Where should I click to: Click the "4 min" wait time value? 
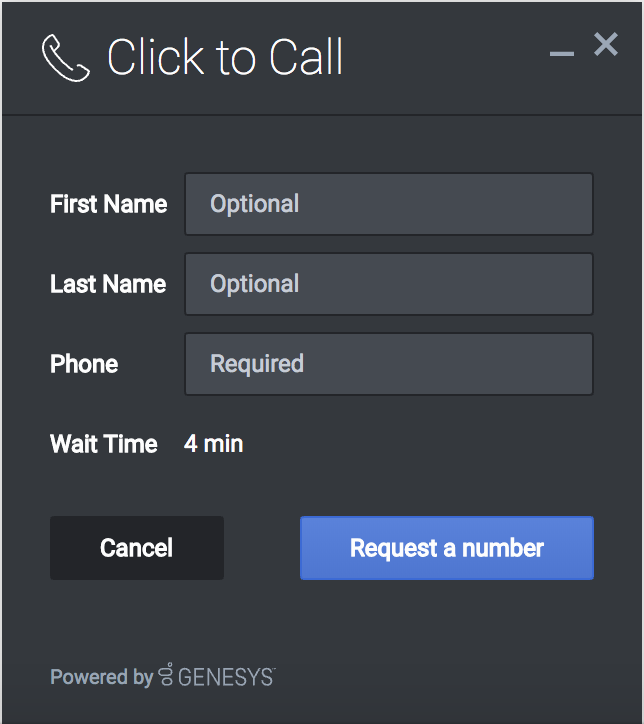pos(214,444)
